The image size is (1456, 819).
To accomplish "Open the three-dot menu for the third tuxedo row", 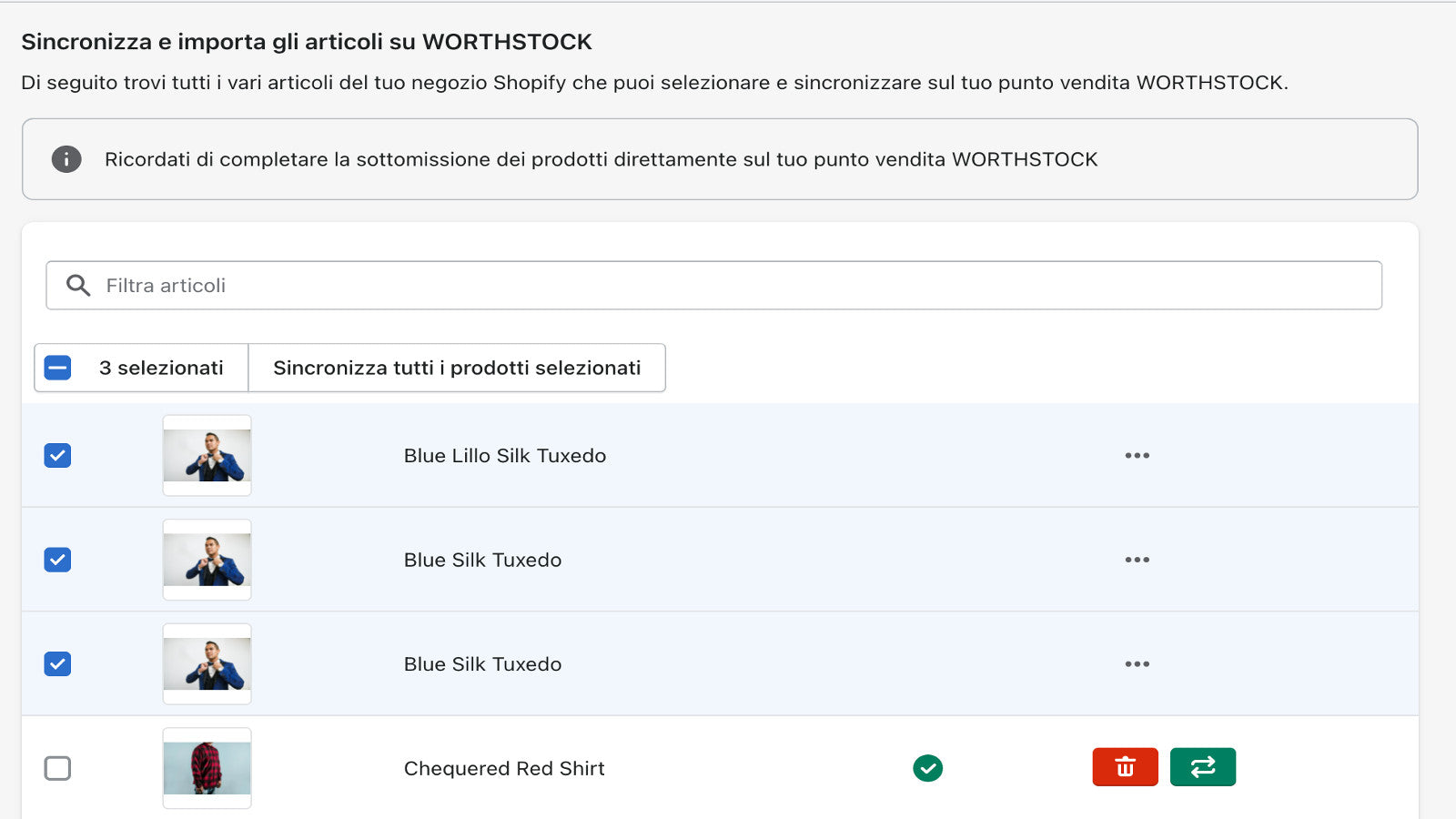I will click(1137, 664).
